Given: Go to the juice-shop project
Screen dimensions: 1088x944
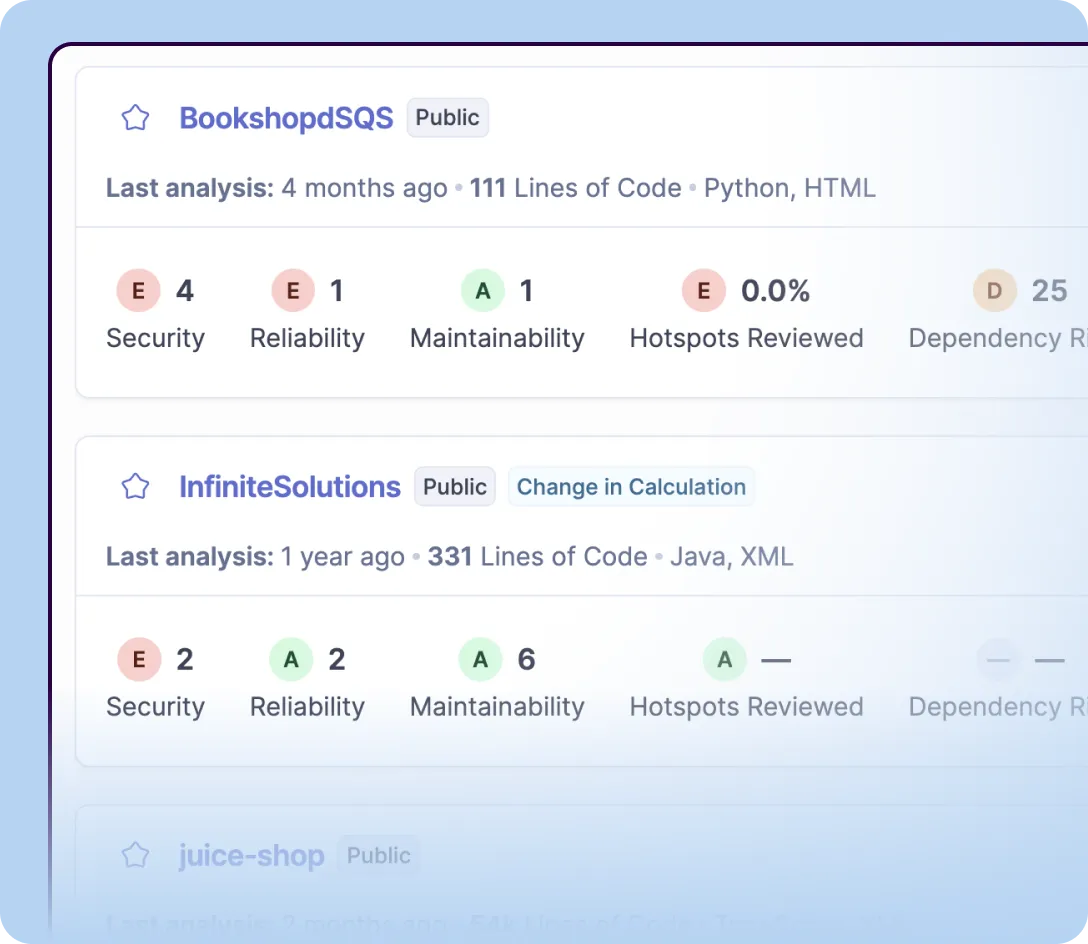Looking at the screenshot, I should click(x=251, y=856).
